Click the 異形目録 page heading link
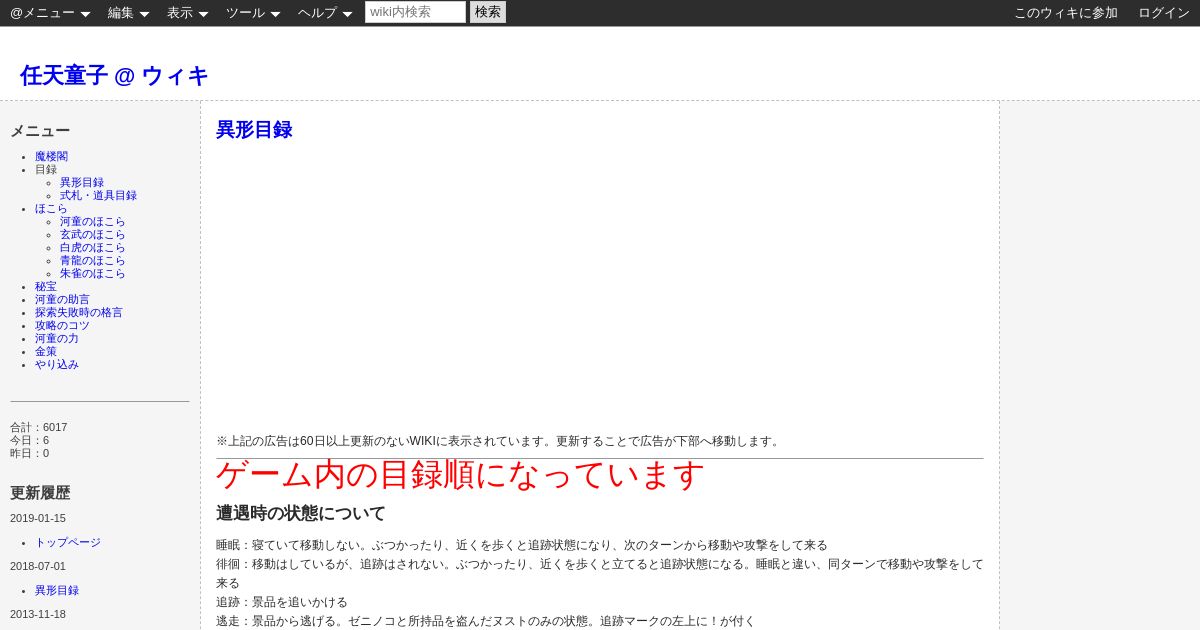This screenshot has height=630, width=1200. coord(254,130)
